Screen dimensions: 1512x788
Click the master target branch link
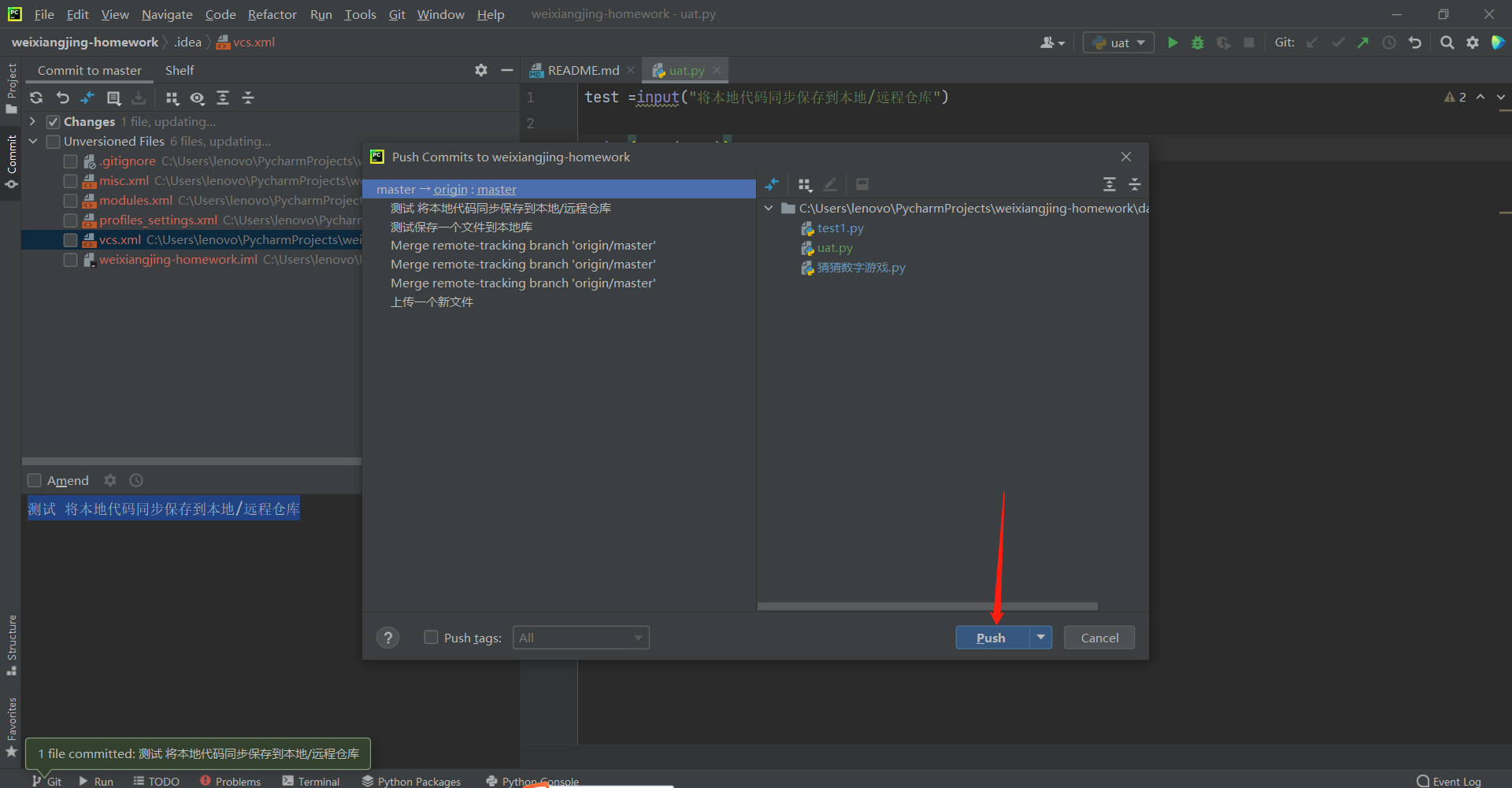[x=496, y=189]
